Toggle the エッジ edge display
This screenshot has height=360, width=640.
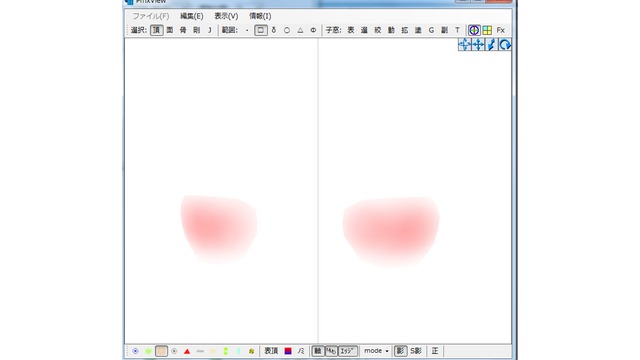click(348, 351)
